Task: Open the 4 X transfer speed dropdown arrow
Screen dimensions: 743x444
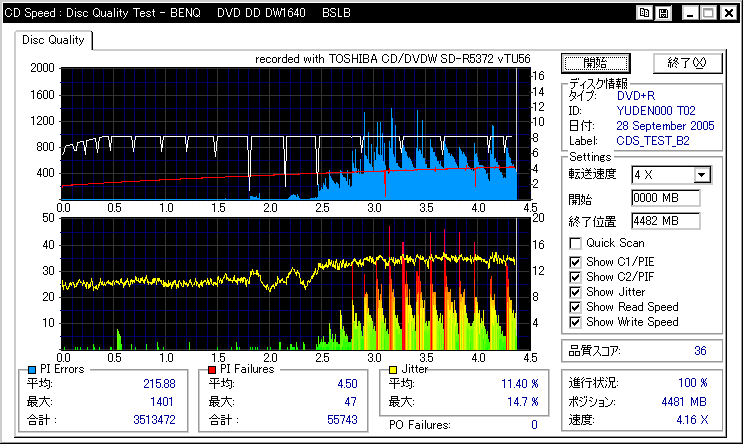Action: 702,175
